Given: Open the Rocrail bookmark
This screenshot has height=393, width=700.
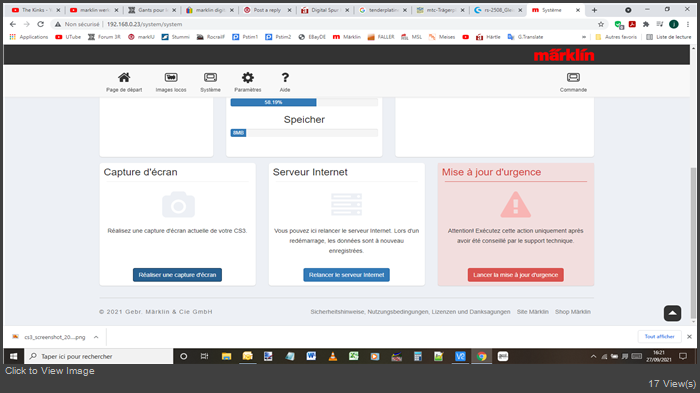Looking at the screenshot, I should pyautogui.click(x=211, y=37).
